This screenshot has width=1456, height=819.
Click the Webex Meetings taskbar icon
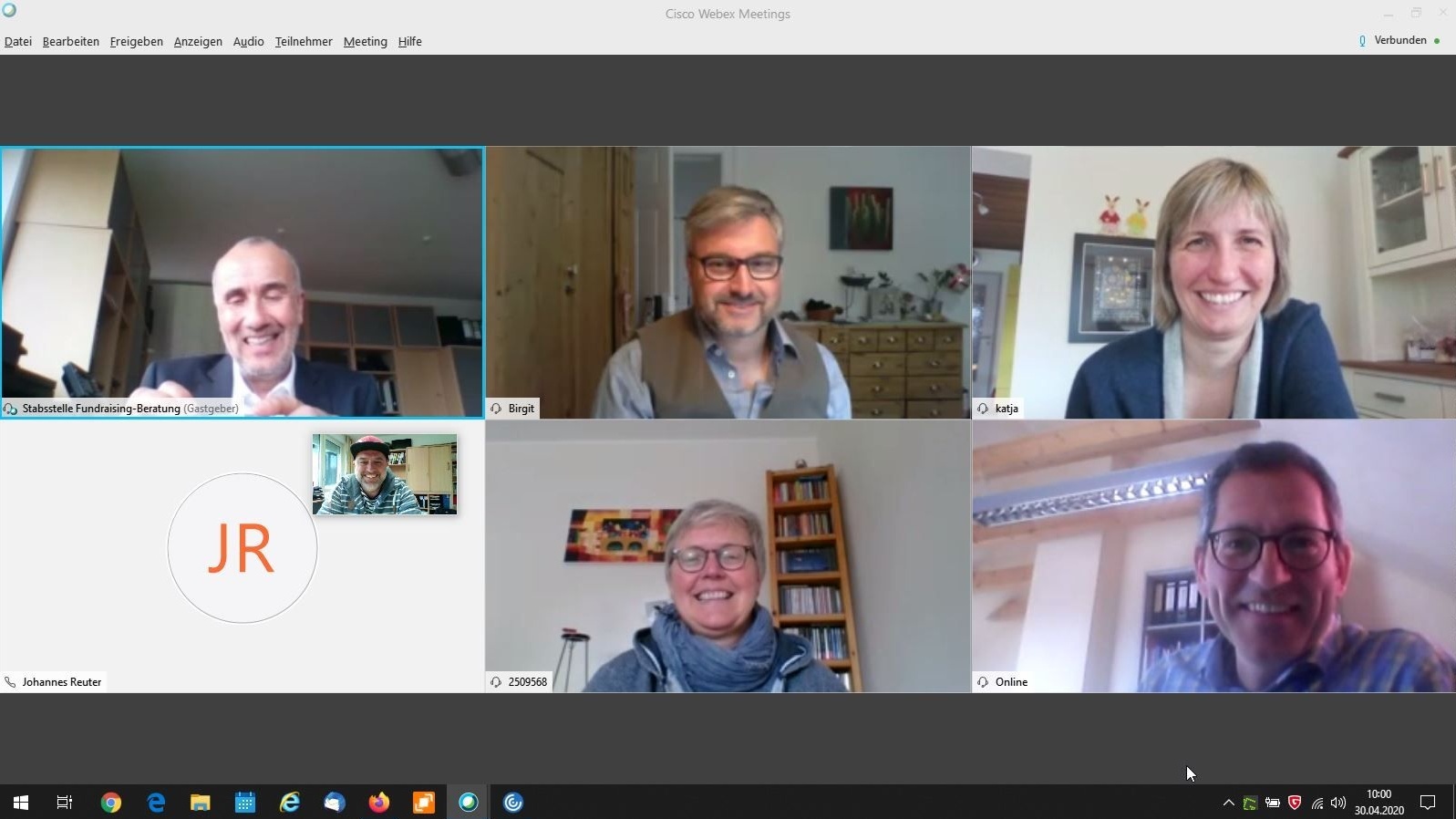point(469,803)
